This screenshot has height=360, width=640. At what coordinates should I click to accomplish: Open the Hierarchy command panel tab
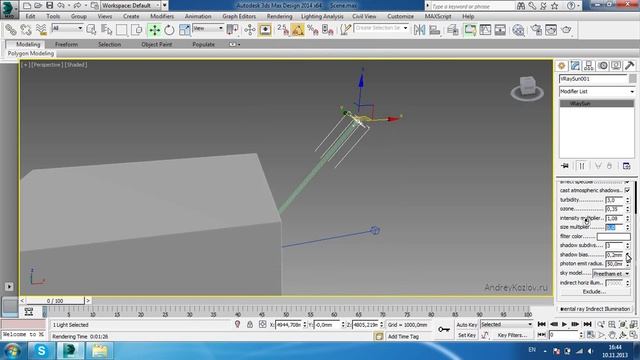(x=589, y=66)
